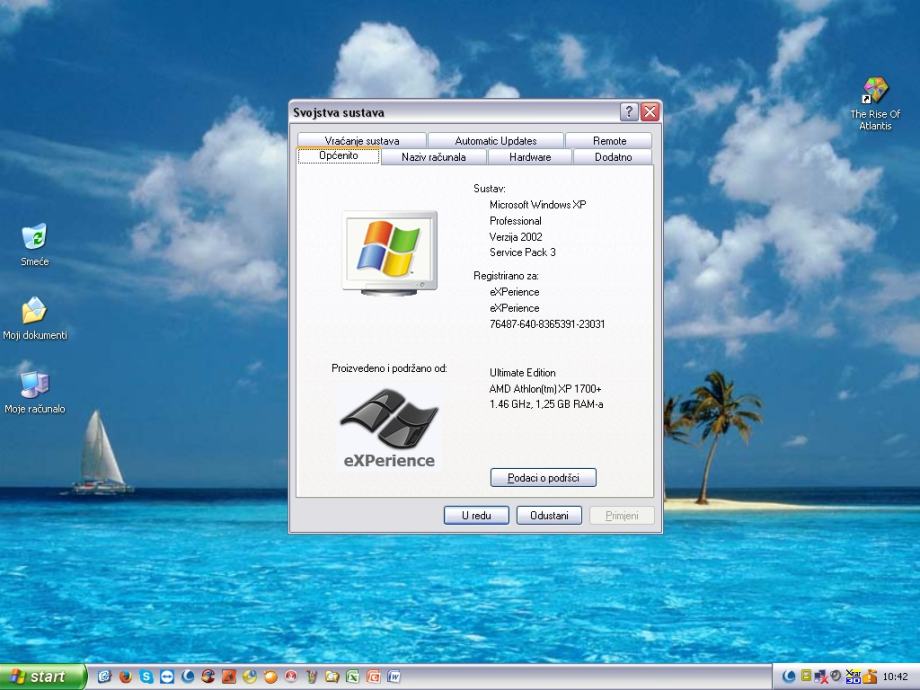Click the Xara 3D tray icon
The height and width of the screenshot is (690, 920).
click(x=853, y=677)
